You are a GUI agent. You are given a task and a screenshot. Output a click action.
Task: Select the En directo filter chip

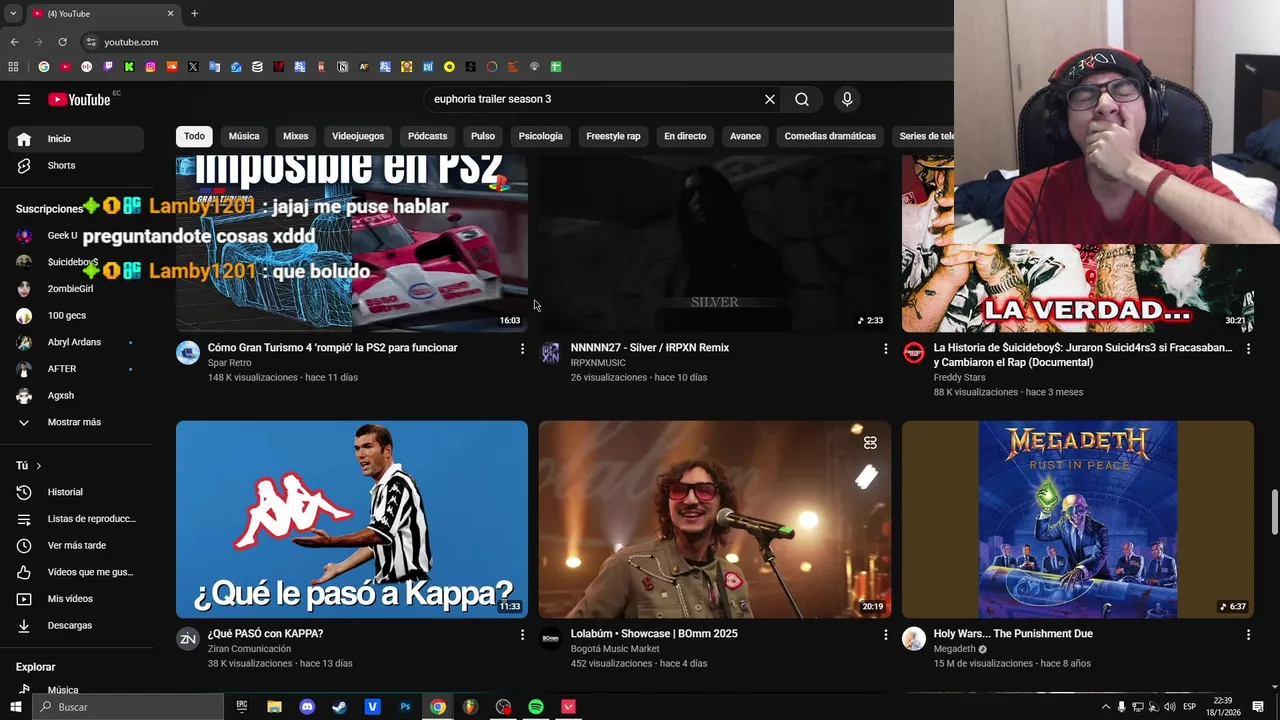pyautogui.click(x=685, y=136)
